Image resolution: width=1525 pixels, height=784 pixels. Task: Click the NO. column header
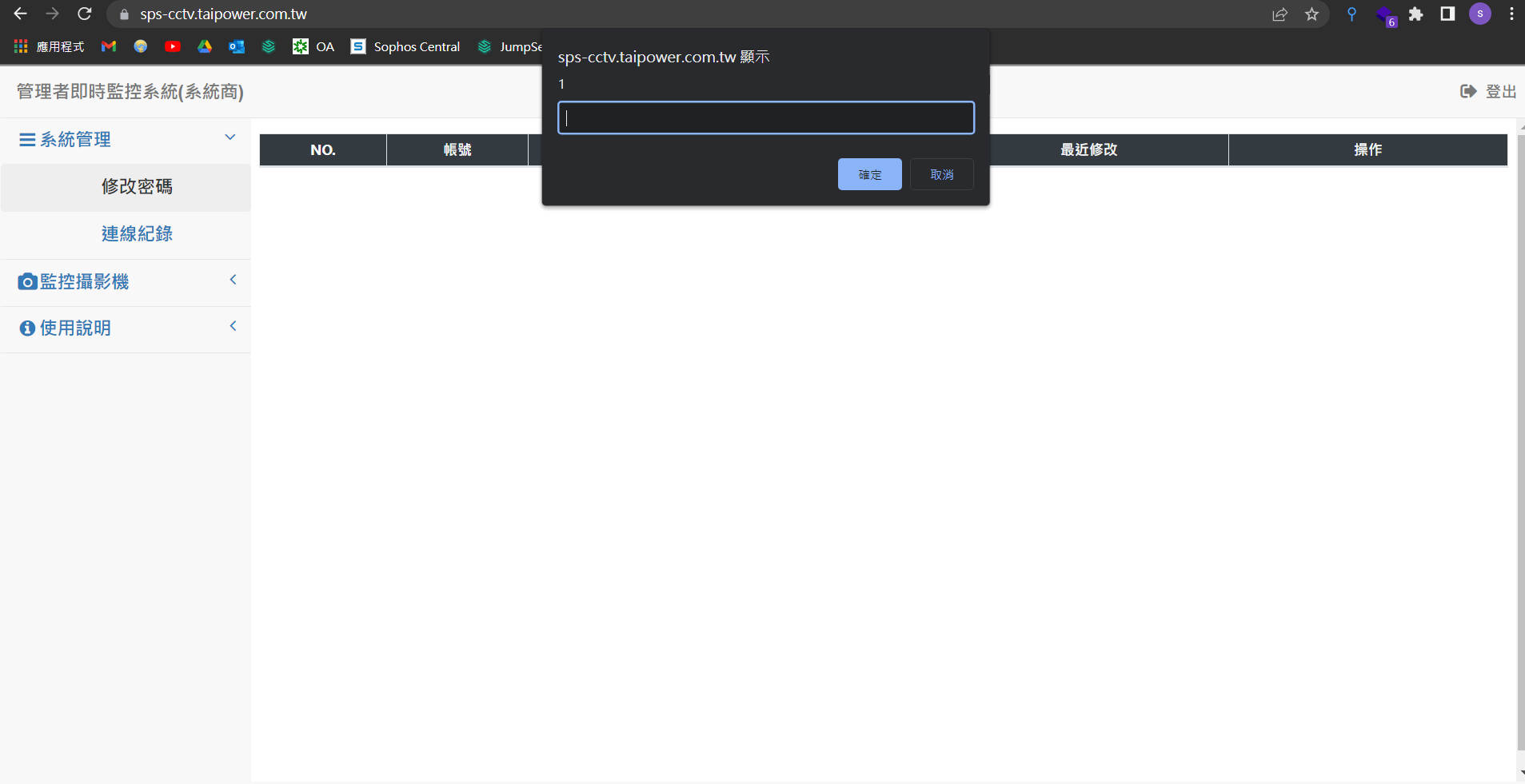(323, 150)
